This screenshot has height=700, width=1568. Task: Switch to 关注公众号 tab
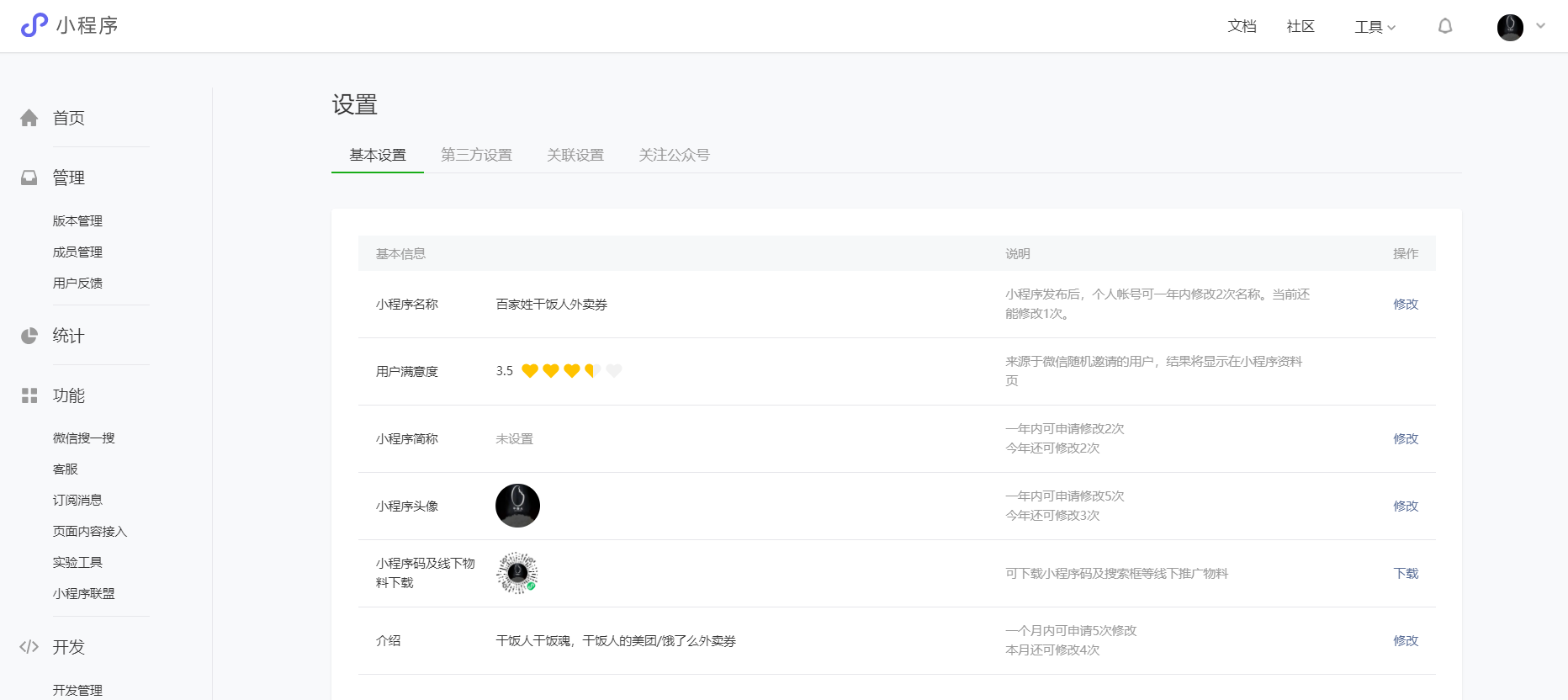pos(674,155)
